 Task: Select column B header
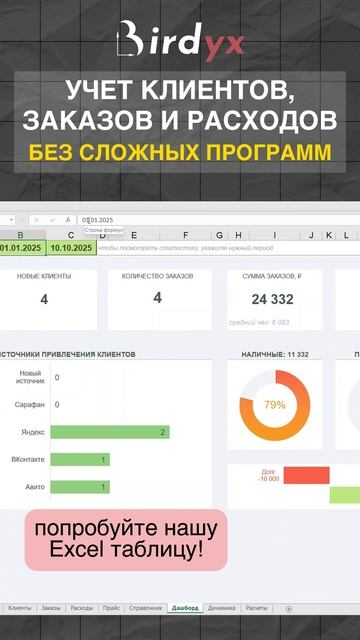pos(20,235)
